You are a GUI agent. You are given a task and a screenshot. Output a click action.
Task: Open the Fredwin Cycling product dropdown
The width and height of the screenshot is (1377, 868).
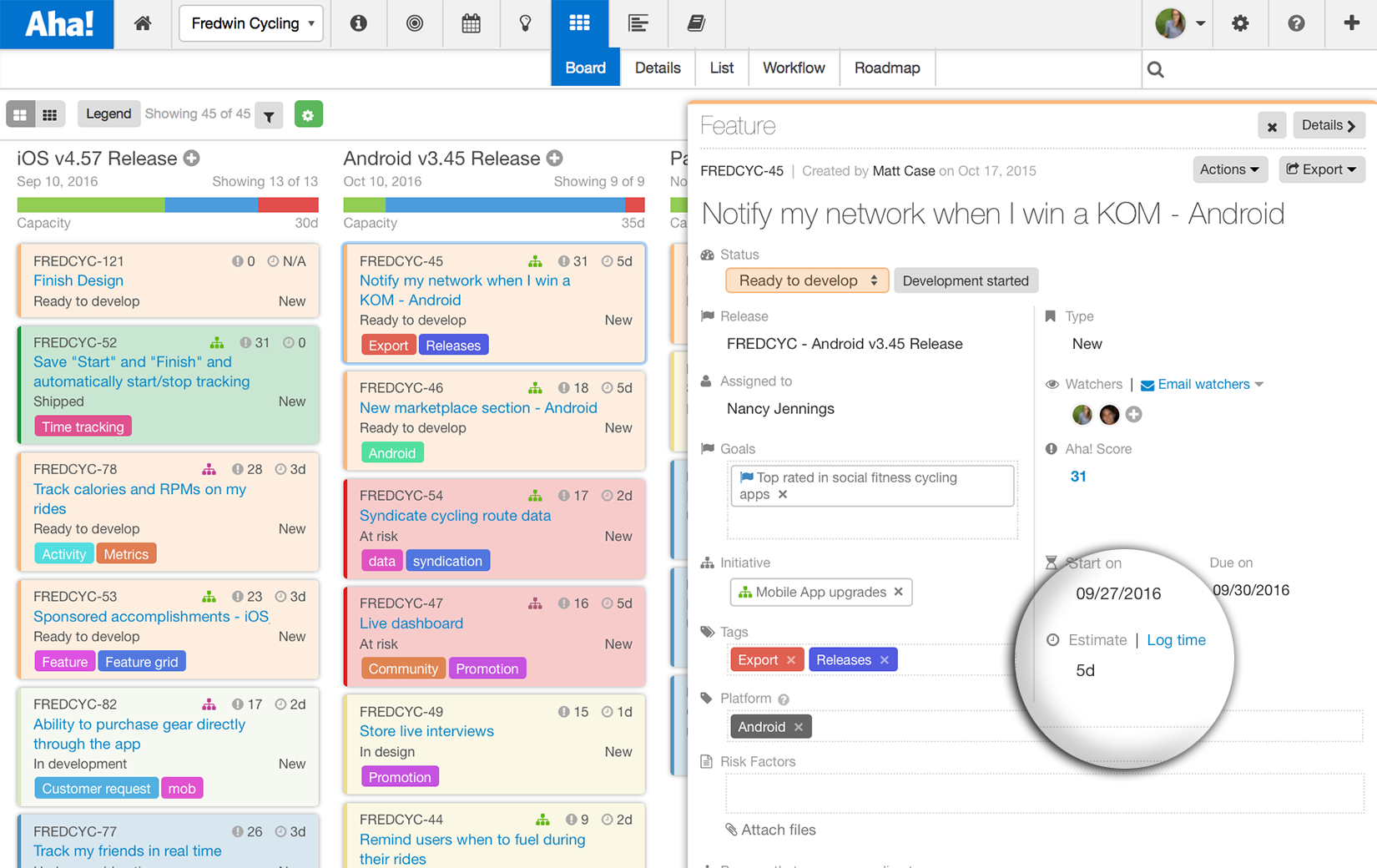[x=251, y=23]
